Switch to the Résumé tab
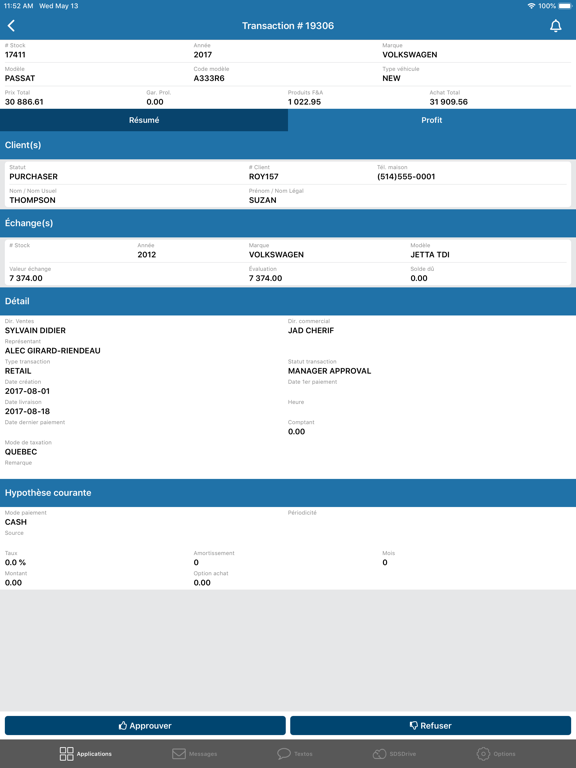Image resolution: width=576 pixels, height=768 pixels. pos(144,120)
